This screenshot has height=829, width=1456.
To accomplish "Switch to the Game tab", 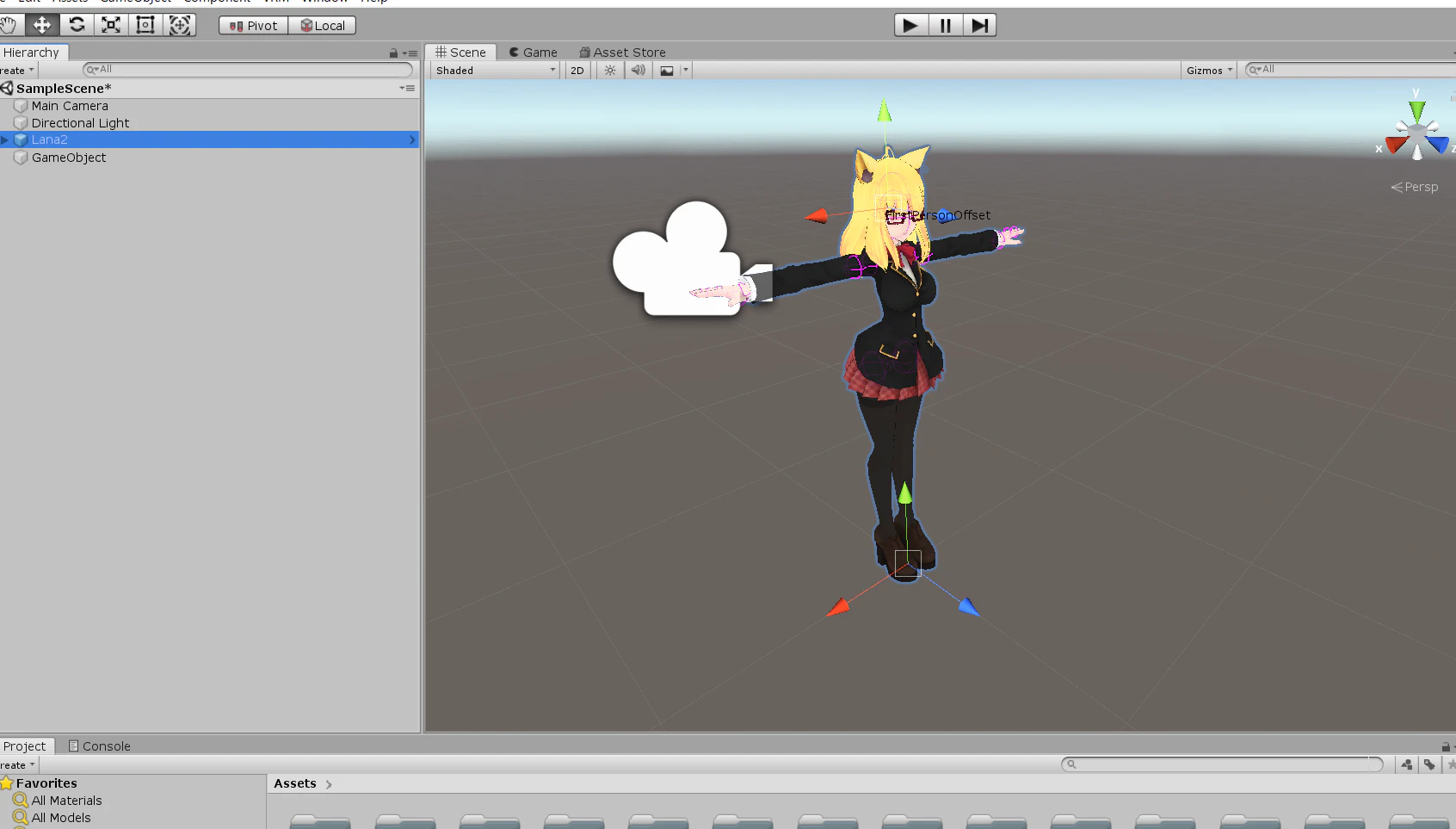I will 533,53.
